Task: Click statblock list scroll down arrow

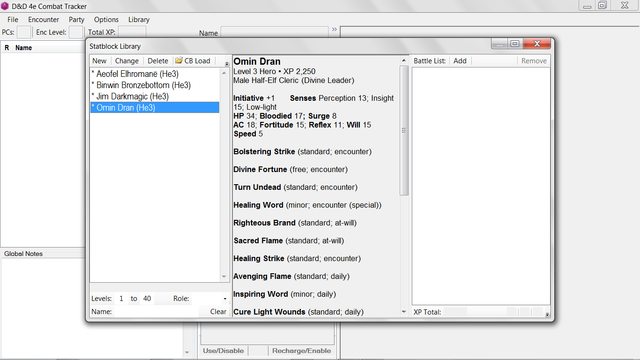Action: tap(224, 276)
